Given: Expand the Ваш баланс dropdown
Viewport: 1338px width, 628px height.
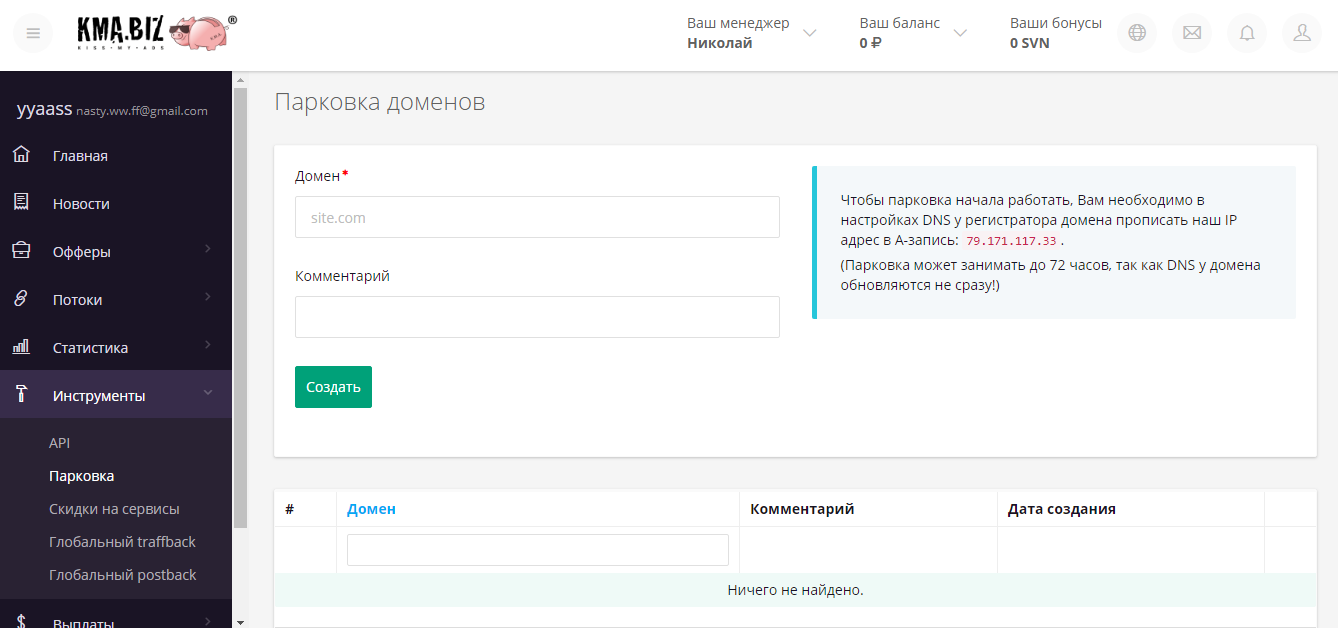Looking at the screenshot, I should (960, 32).
